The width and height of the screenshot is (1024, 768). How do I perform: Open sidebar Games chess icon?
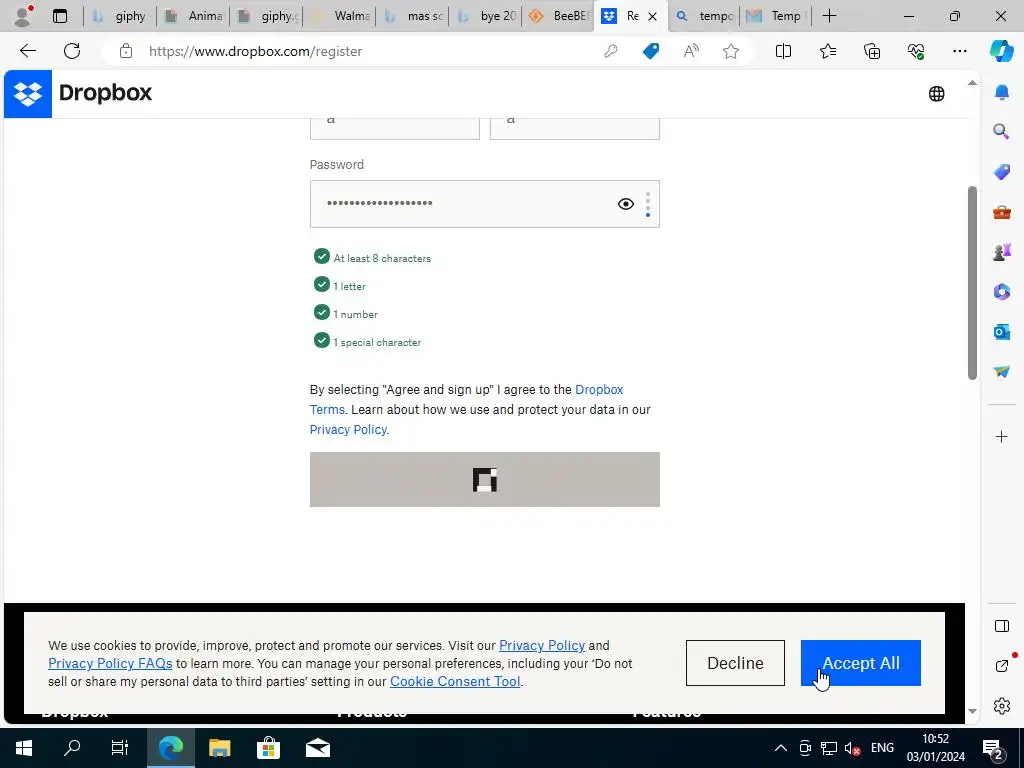(1002, 251)
